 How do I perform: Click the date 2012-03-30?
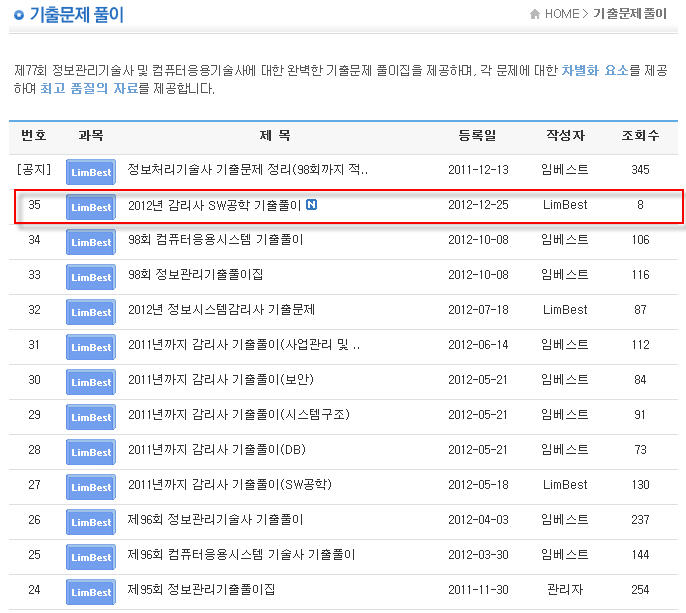pyautogui.click(x=478, y=555)
